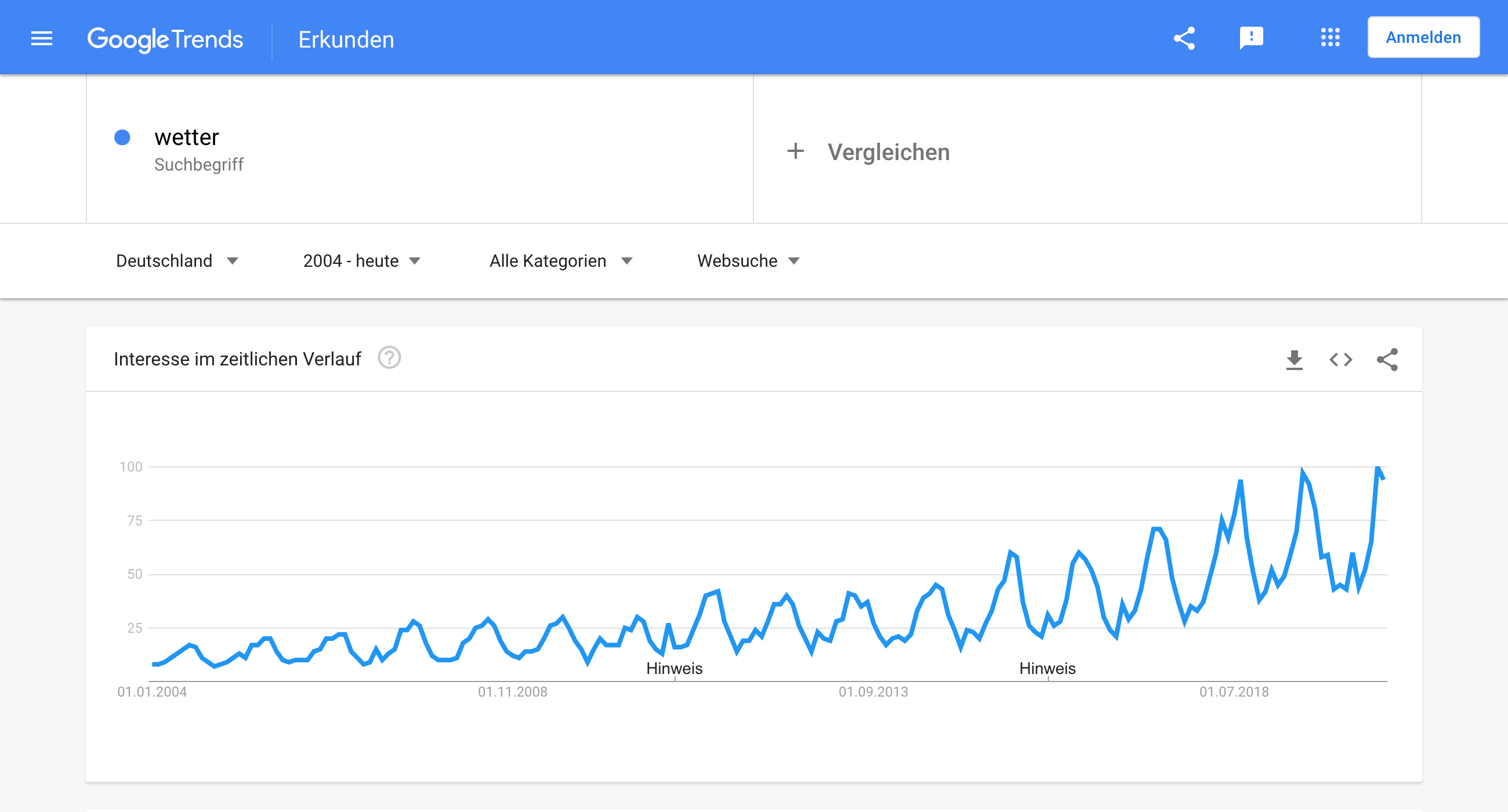Image resolution: width=1508 pixels, height=812 pixels.
Task: Click the blue wetter color dot
Action: [122, 137]
